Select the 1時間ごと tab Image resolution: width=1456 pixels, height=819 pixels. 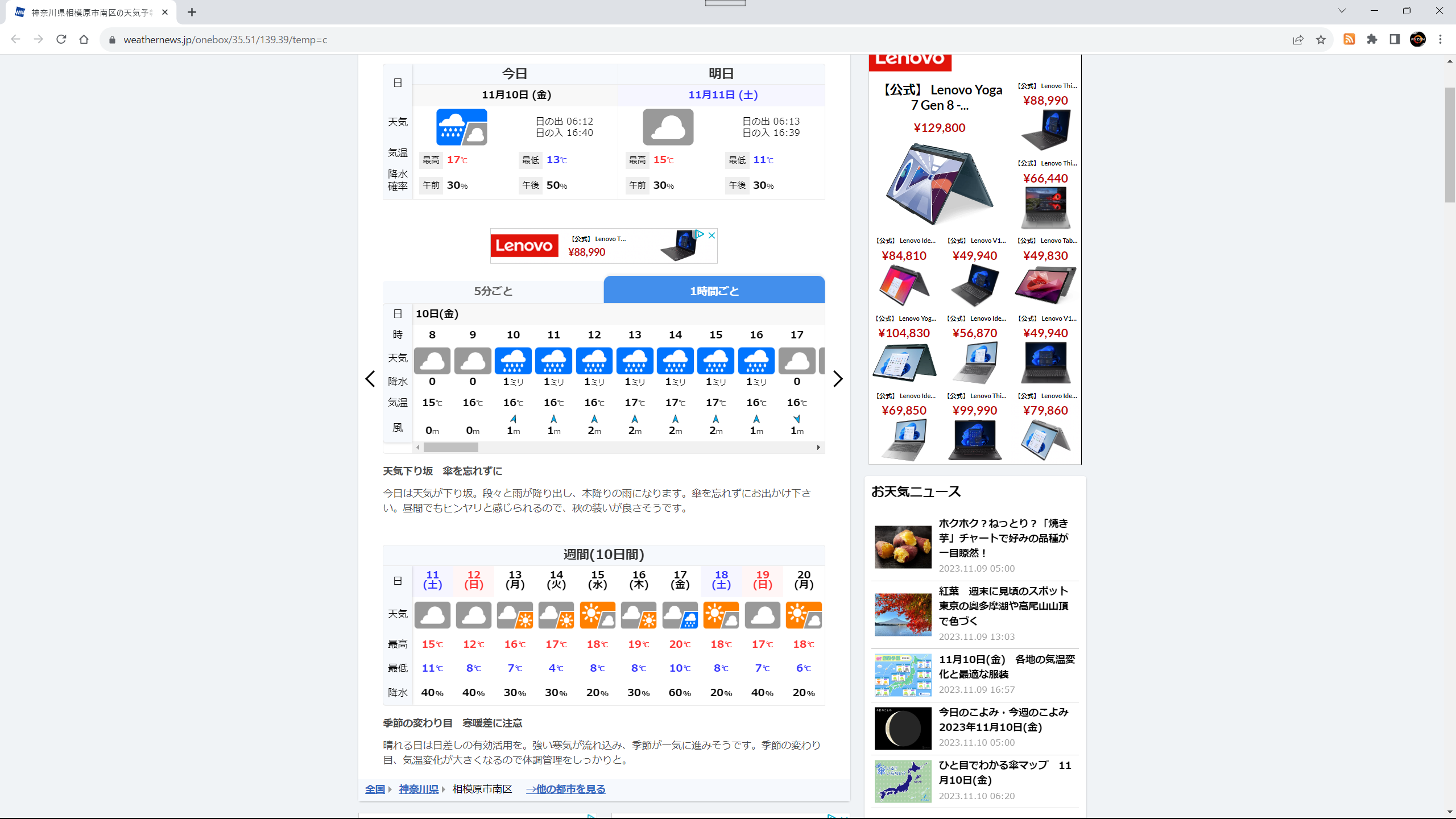point(714,291)
